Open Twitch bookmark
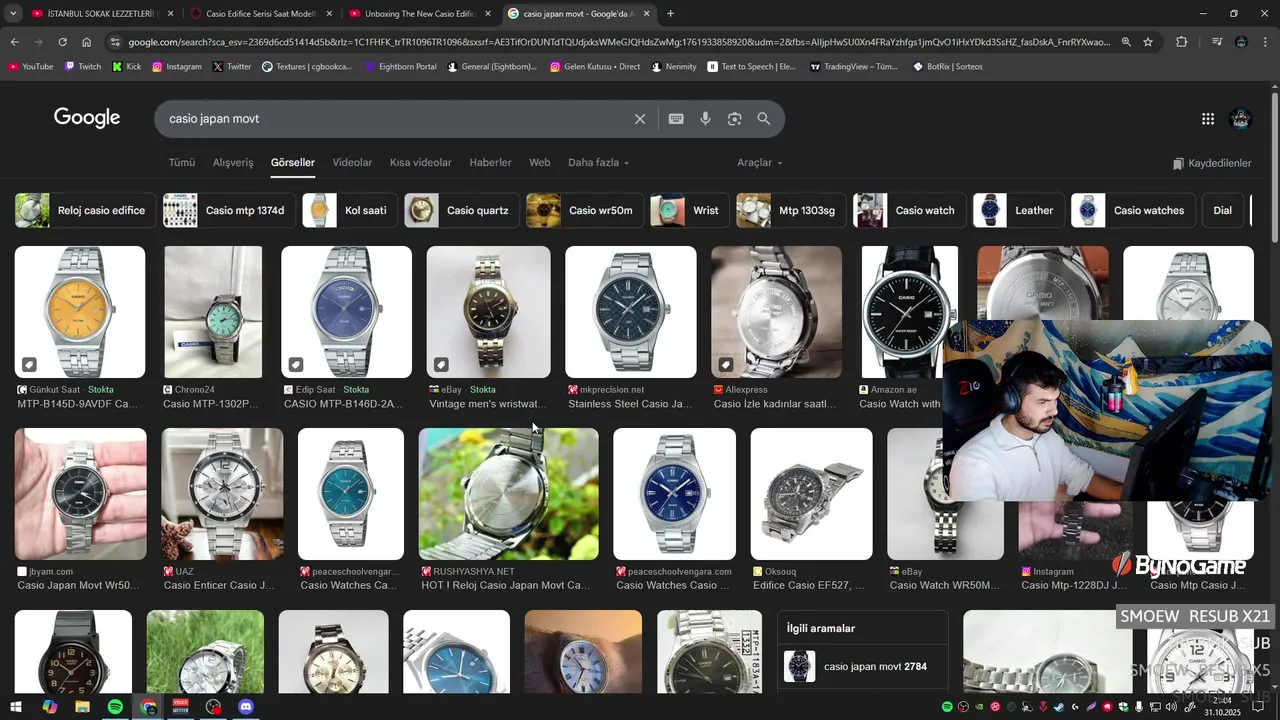This screenshot has width=1280, height=720. coord(83,67)
